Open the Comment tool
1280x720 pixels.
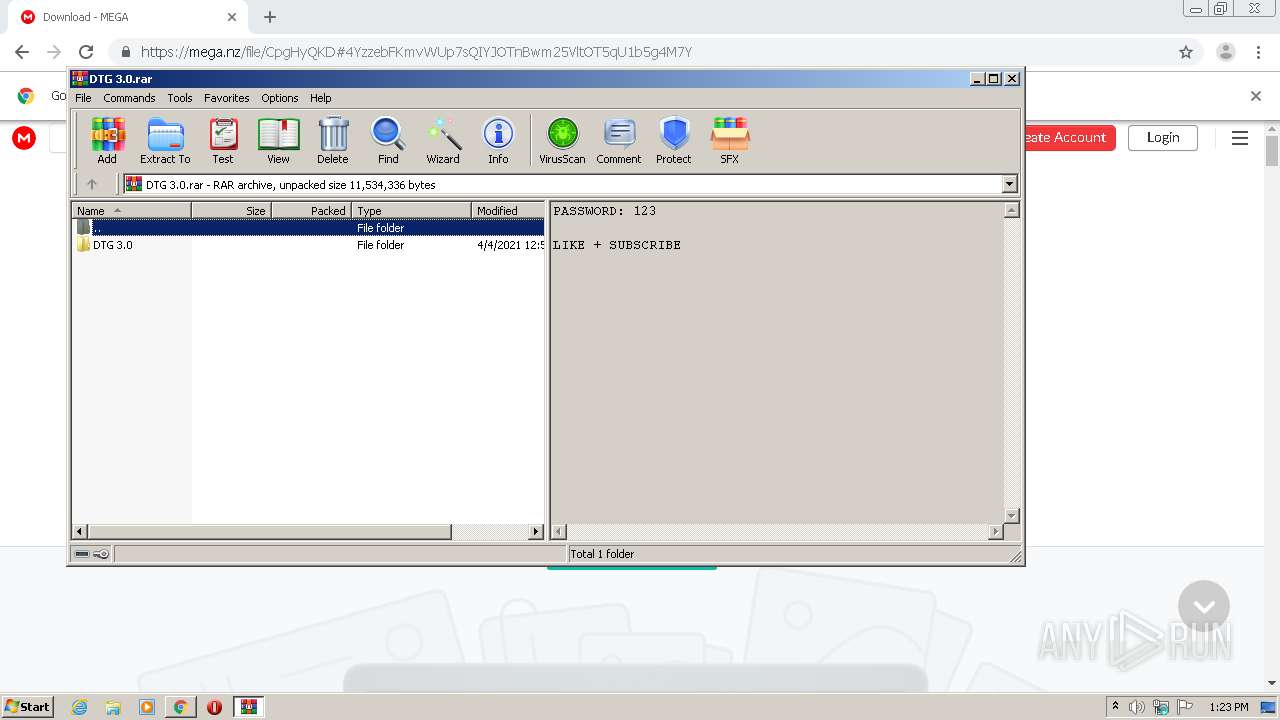point(619,141)
